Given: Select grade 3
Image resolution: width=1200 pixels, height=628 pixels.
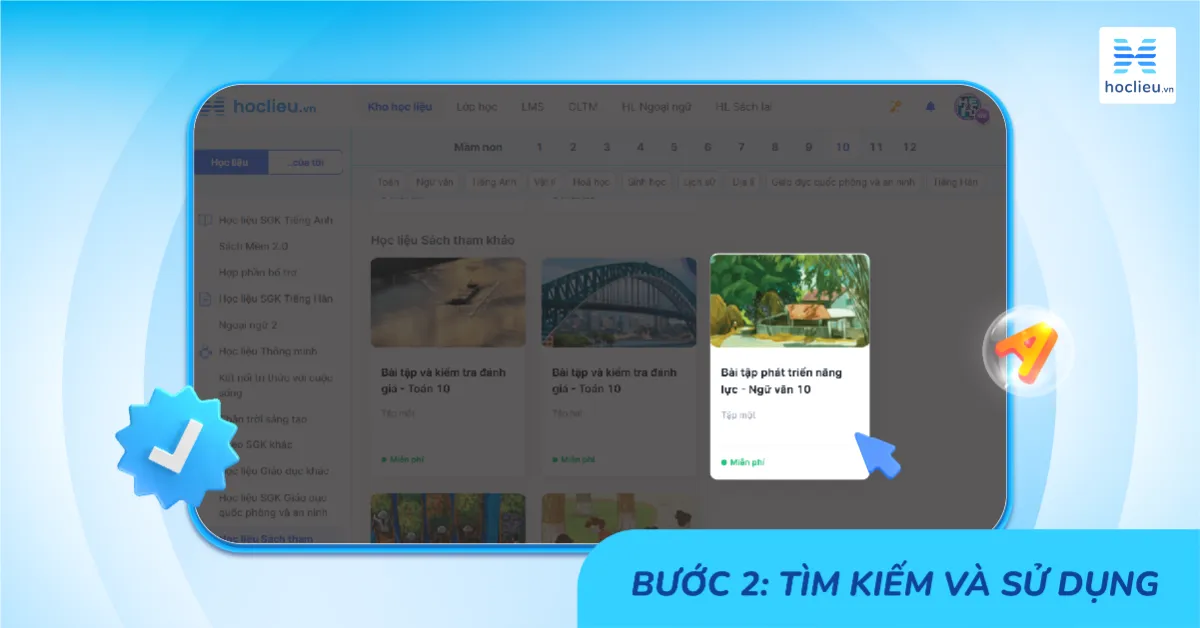Looking at the screenshot, I should 606,147.
